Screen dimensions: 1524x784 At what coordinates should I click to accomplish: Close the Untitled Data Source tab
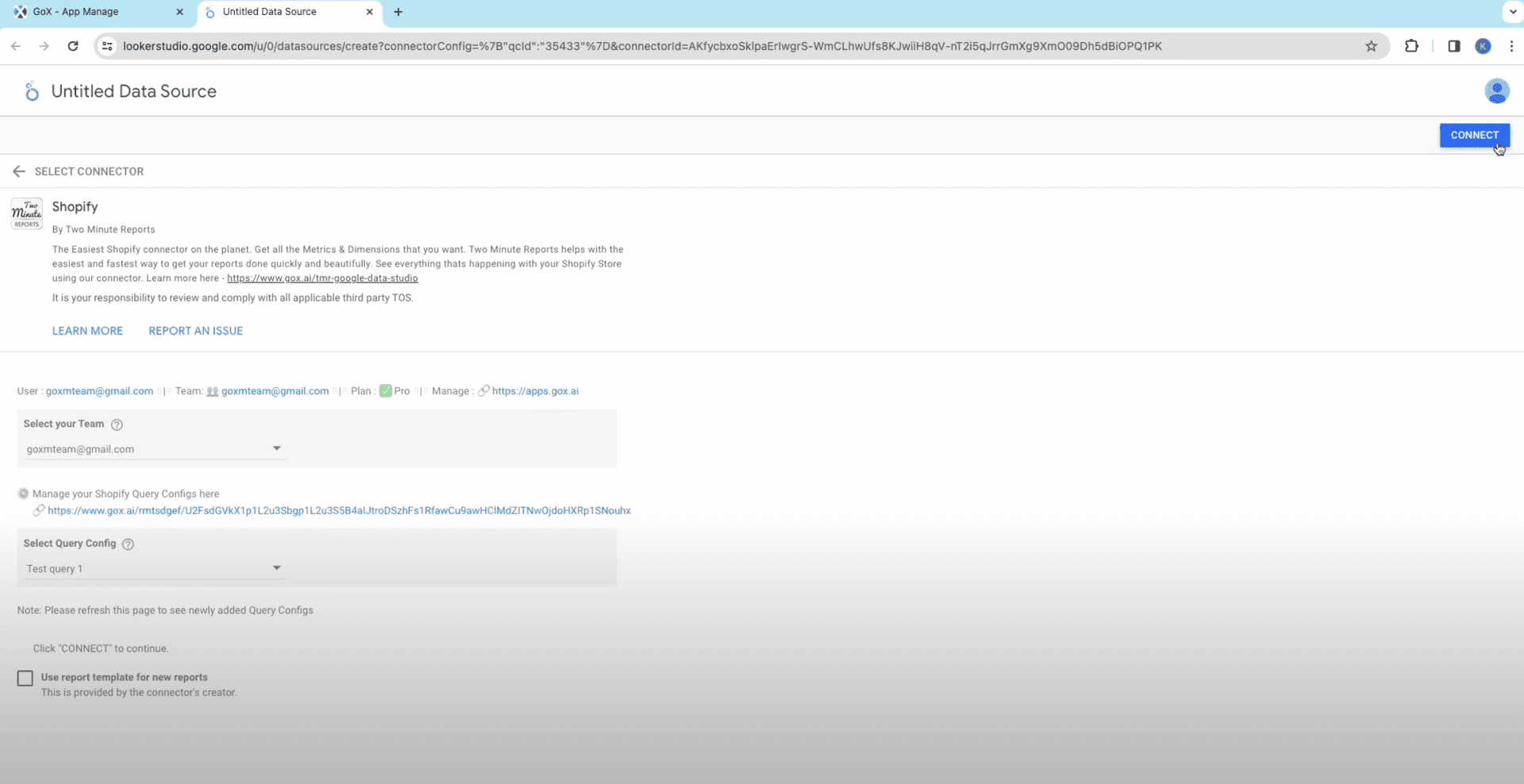pyautogui.click(x=369, y=12)
